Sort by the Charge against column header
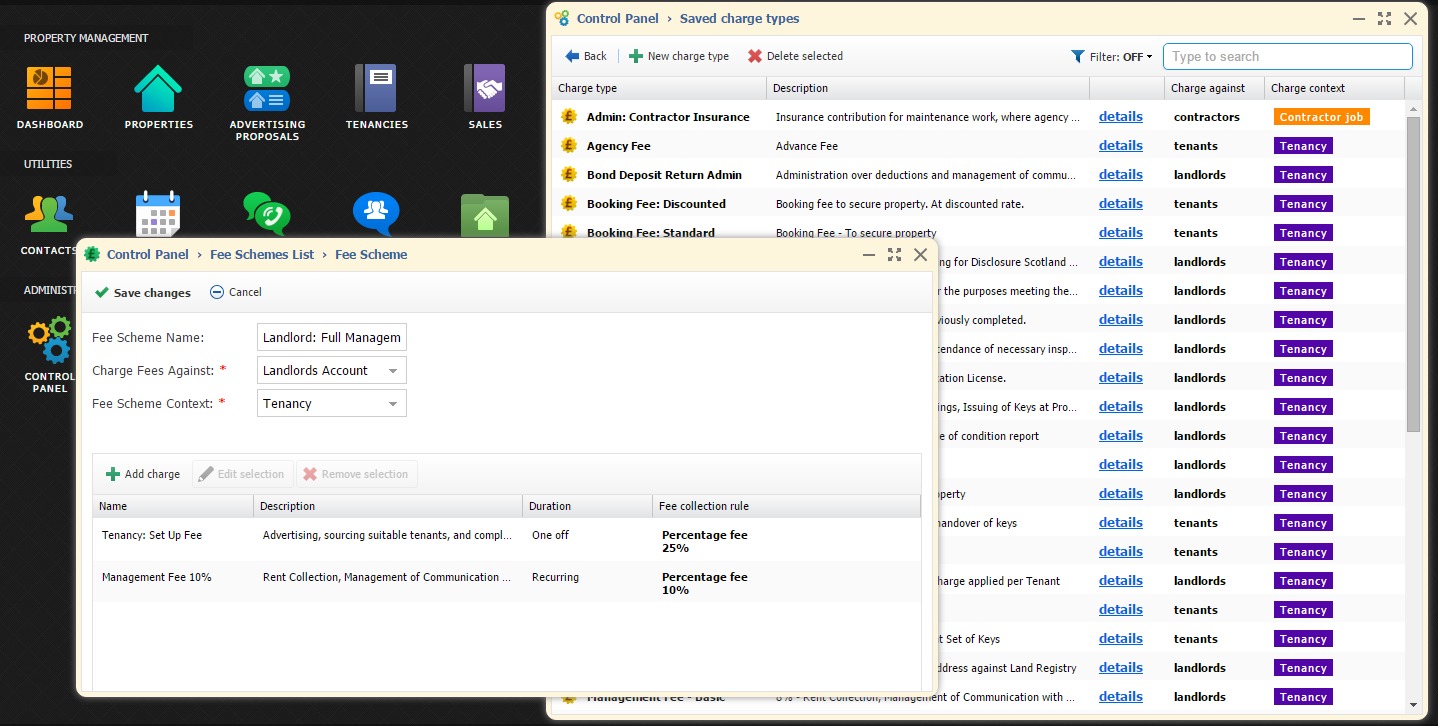This screenshot has height=726, width=1438. (x=1208, y=88)
